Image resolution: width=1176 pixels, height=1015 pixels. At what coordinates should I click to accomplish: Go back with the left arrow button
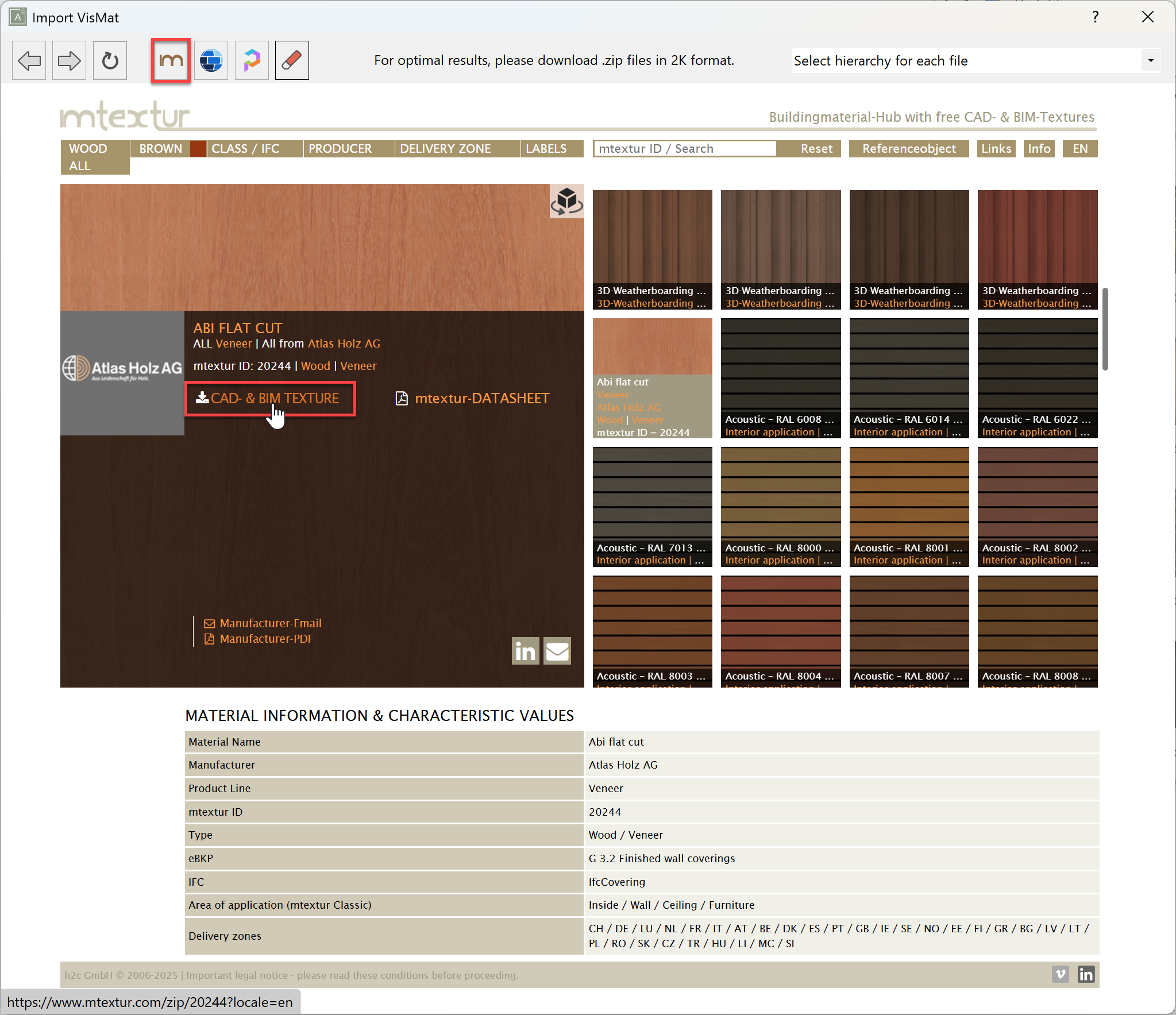[x=29, y=60]
